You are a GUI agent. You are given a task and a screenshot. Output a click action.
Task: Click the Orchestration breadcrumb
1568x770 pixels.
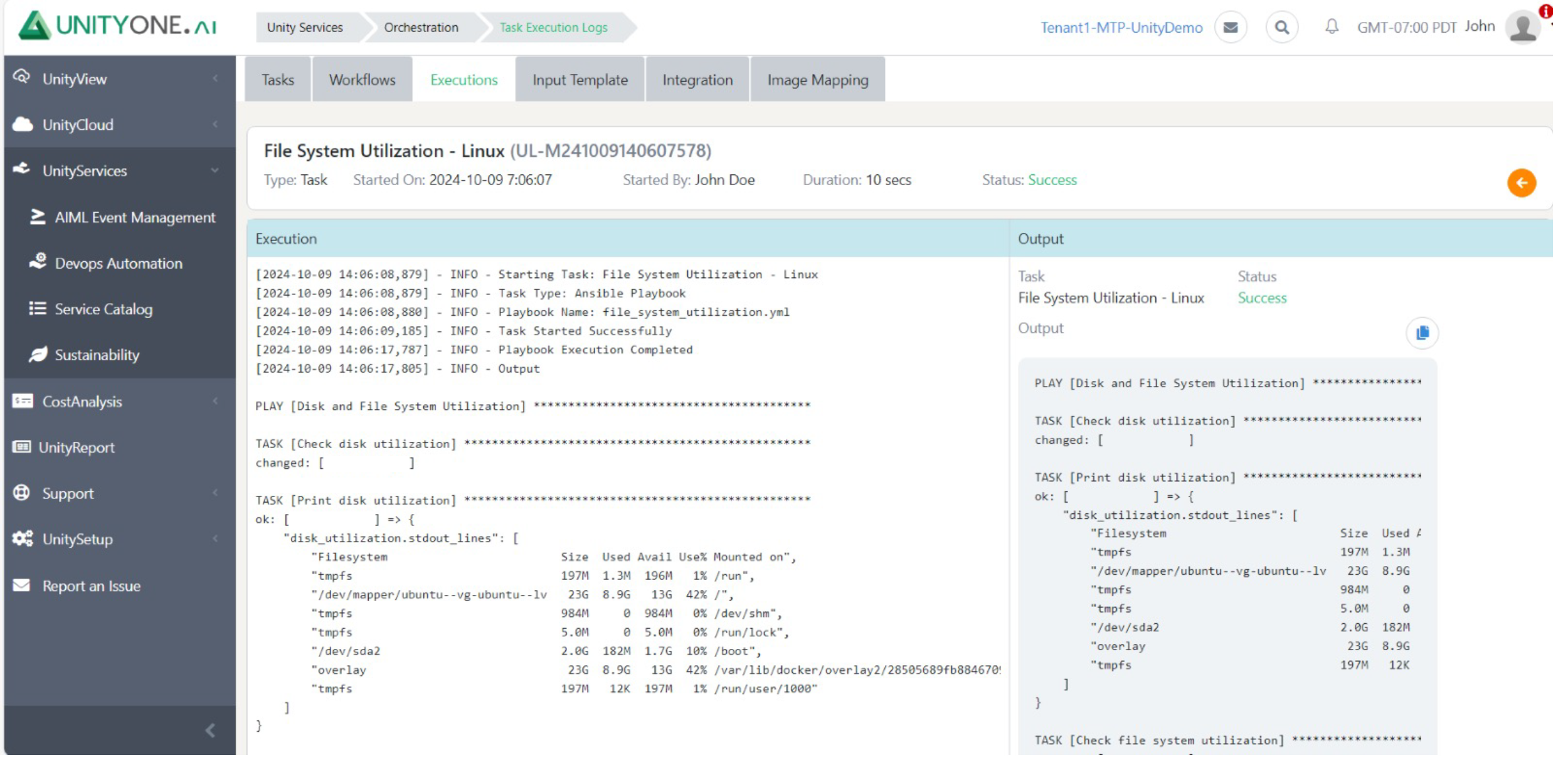click(x=421, y=28)
